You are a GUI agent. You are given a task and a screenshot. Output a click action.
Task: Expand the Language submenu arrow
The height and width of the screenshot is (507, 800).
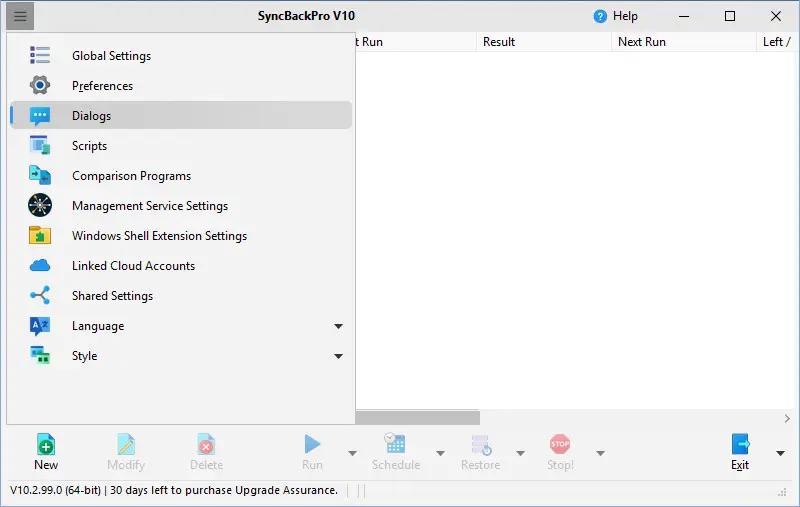pyautogui.click(x=338, y=326)
